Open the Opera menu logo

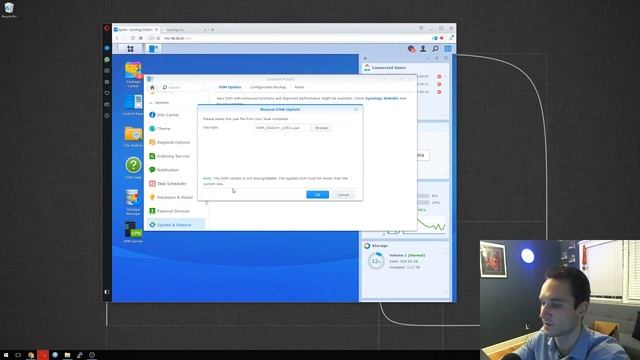coord(107,29)
